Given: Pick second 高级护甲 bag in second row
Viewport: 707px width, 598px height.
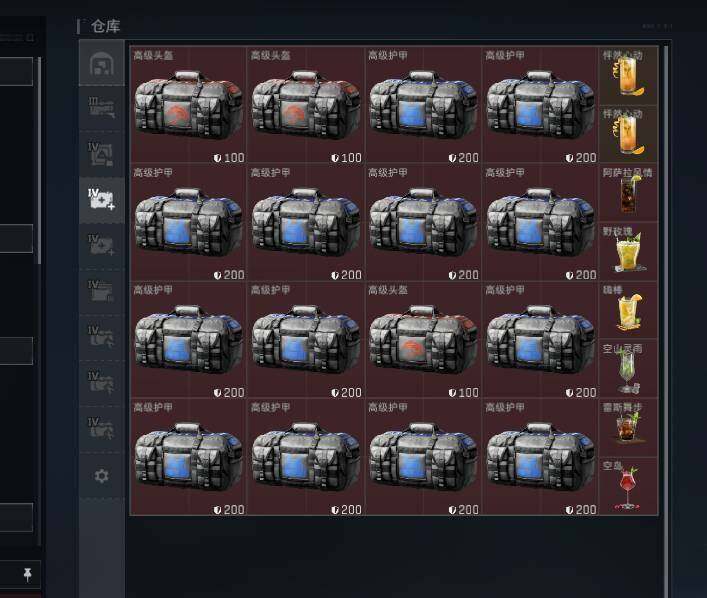Looking at the screenshot, I should coord(306,222).
